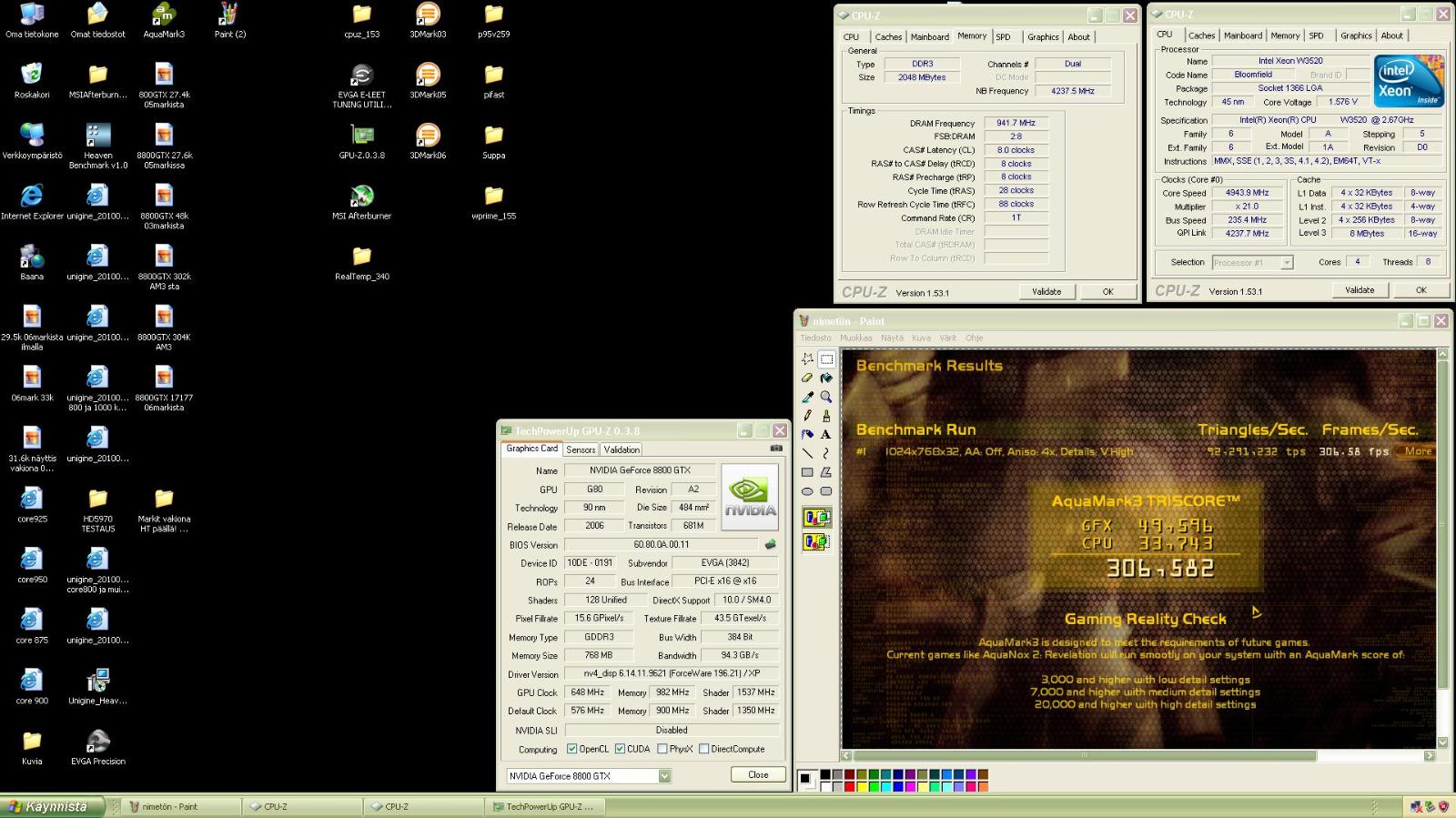Select the Rounded Rectangle tool in Paint

pyautogui.click(x=826, y=491)
